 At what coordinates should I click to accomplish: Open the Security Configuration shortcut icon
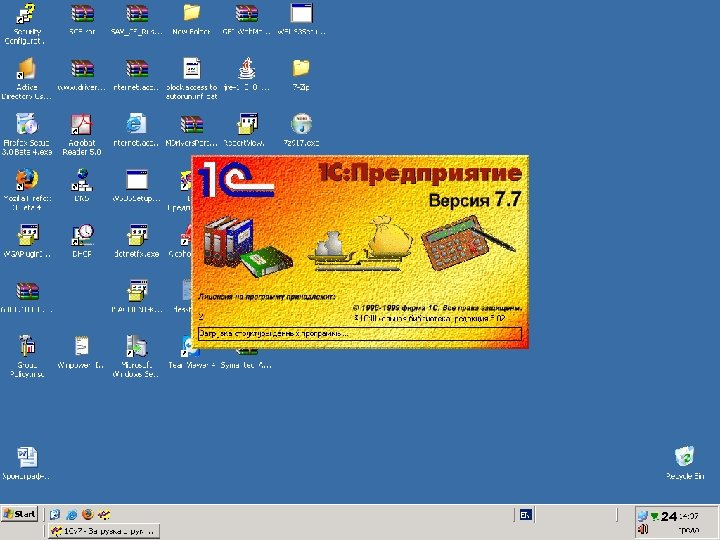tap(27, 15)
